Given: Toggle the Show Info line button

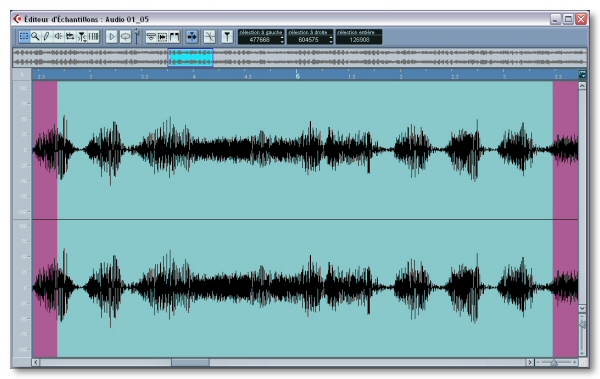Looking at the screenshot, I should (x=151, y=37).
